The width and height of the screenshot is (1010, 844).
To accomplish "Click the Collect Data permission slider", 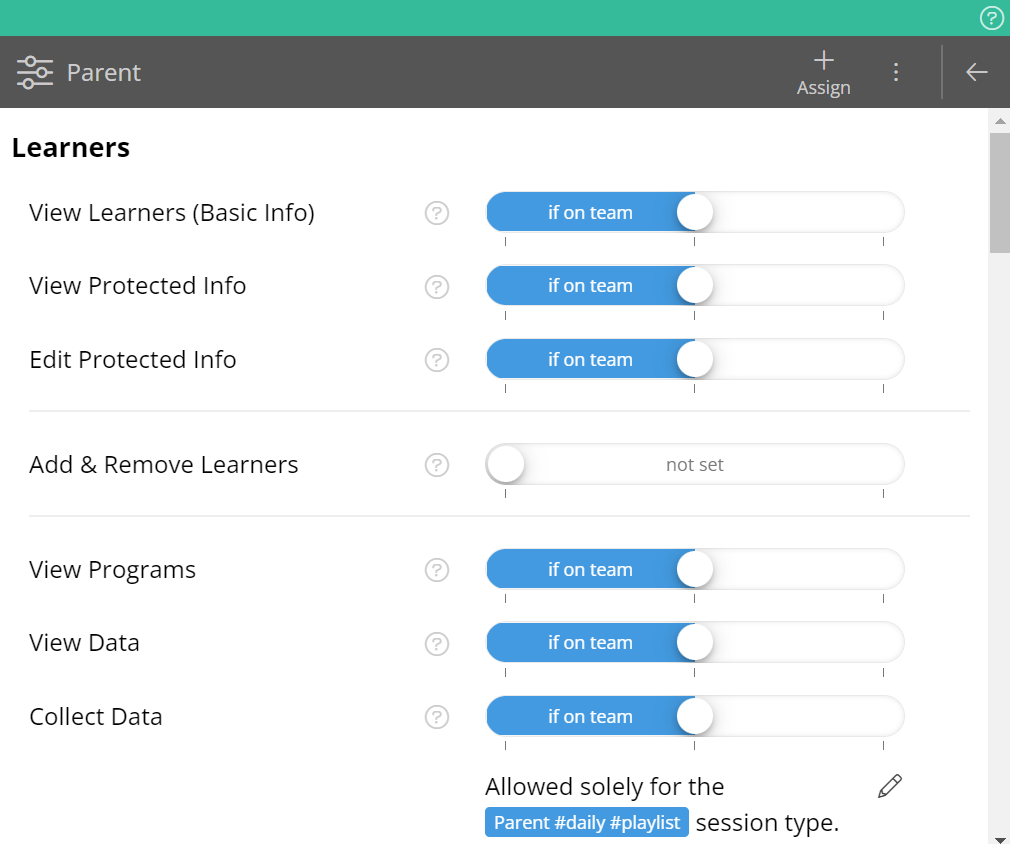I will [x=694, y=717].
